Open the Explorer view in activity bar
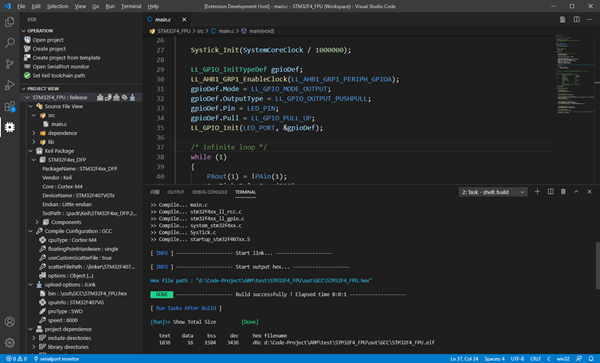Screen dimensions: 600x363 pyautogui.click(x=10, y=22)
